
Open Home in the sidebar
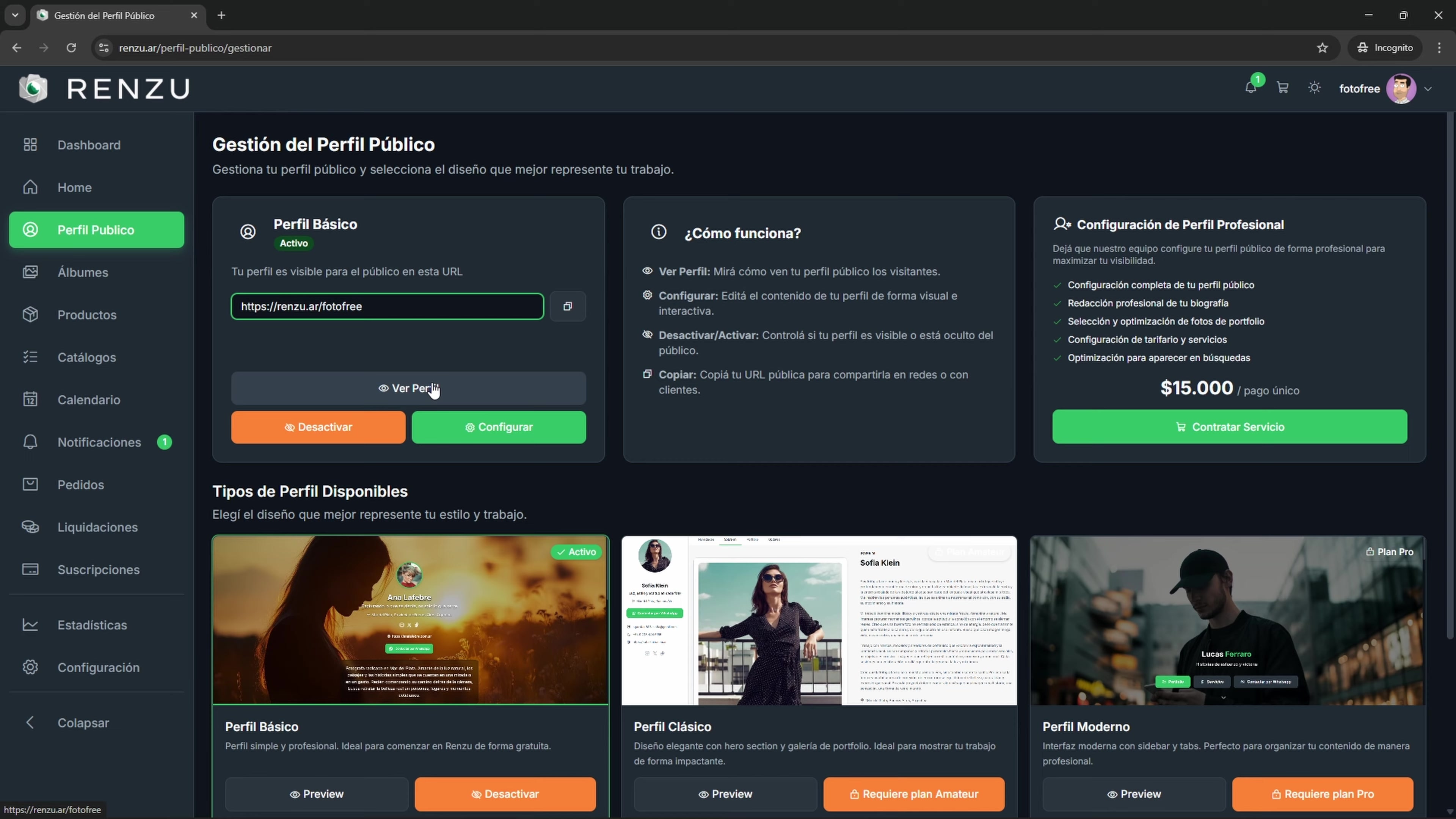tap(97, 187)
